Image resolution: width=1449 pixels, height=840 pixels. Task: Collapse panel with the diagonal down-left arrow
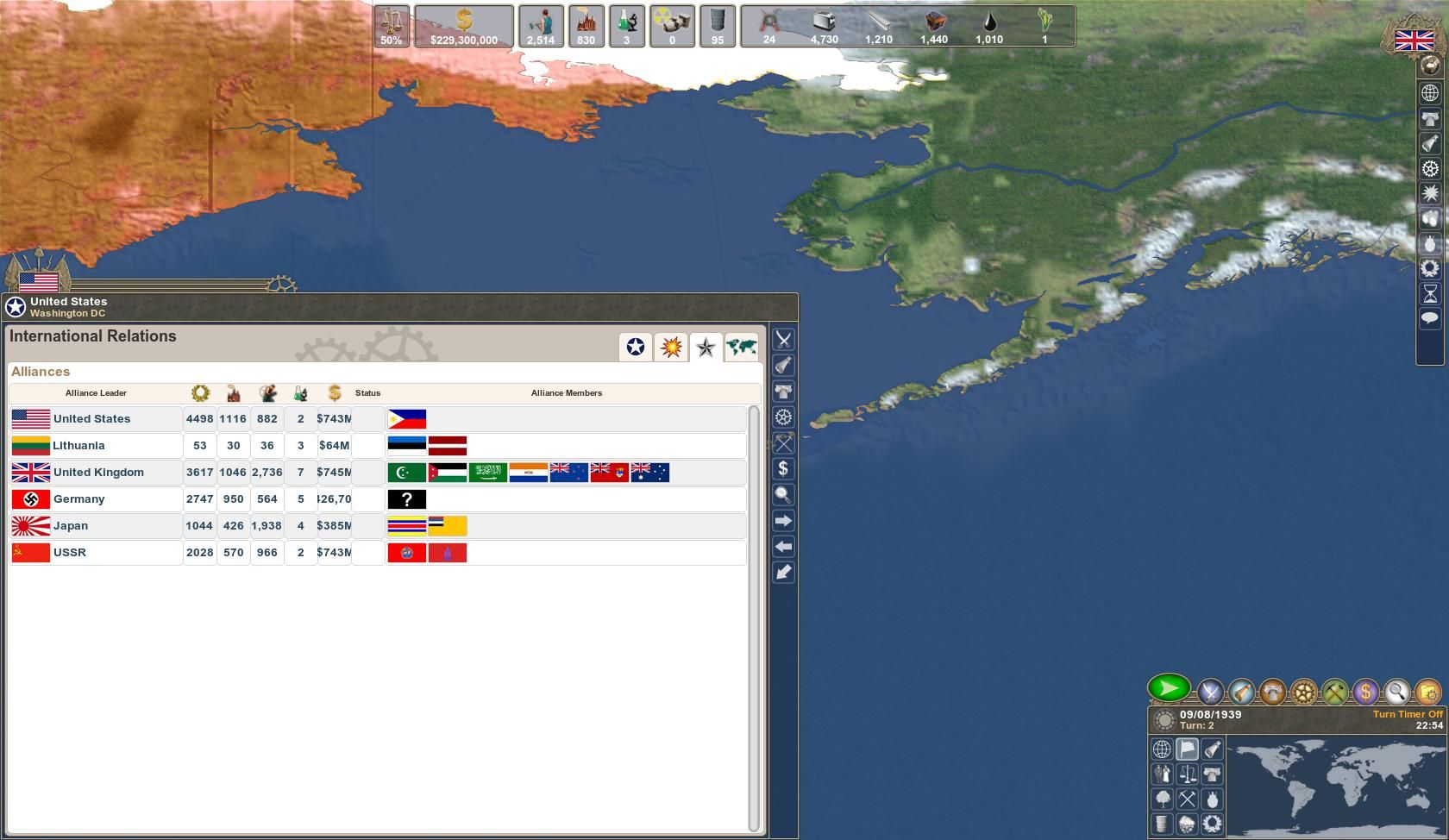(783, 573)
